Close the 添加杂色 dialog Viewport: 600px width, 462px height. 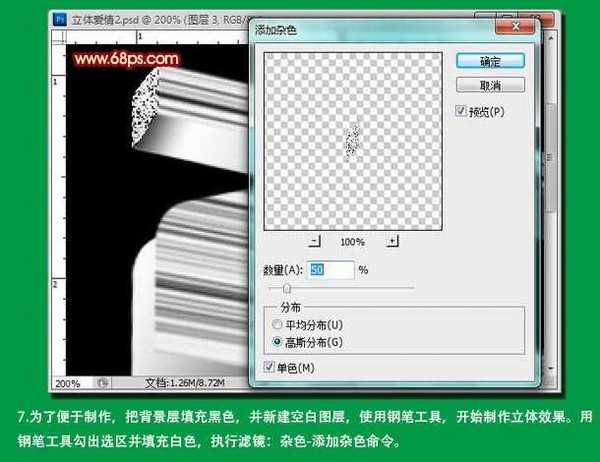coord(515,26)
